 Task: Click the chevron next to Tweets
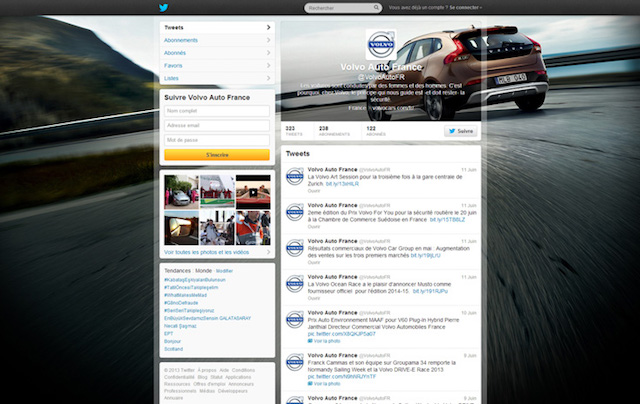pyautogui.click(x=269, y=27)
